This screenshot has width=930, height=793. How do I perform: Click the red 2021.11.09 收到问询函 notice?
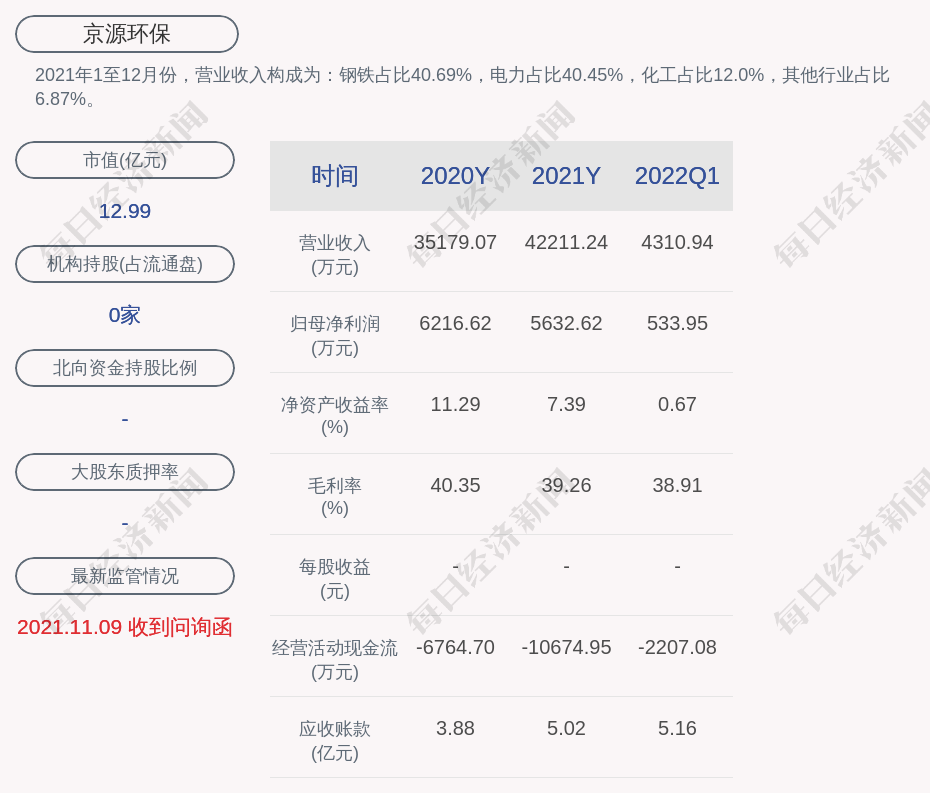(125, 627)
